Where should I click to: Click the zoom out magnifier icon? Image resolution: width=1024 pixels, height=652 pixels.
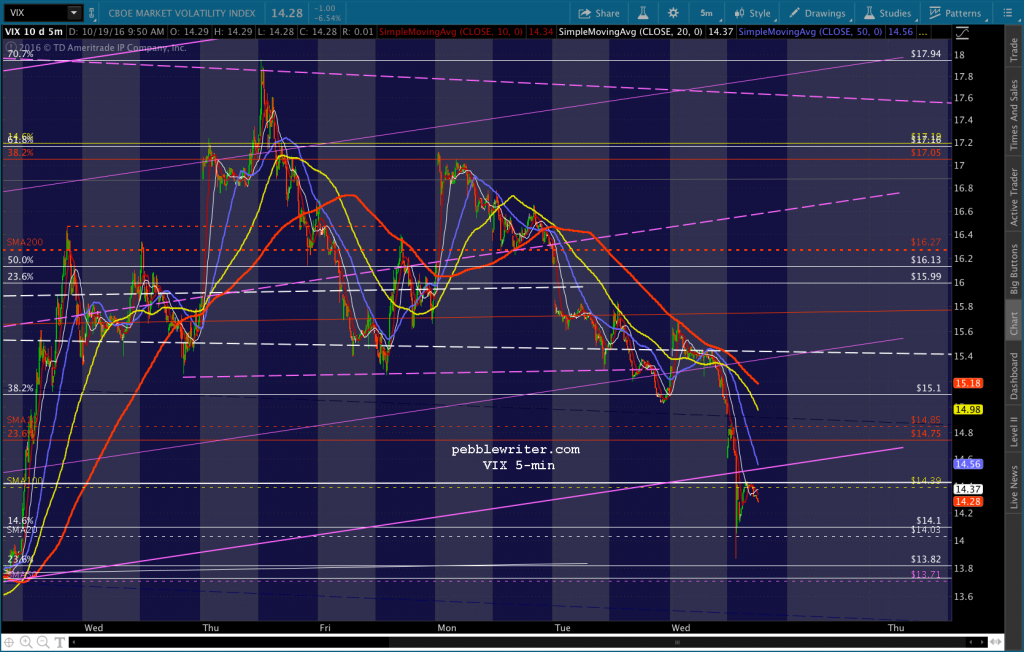click(x=42, y=642)
